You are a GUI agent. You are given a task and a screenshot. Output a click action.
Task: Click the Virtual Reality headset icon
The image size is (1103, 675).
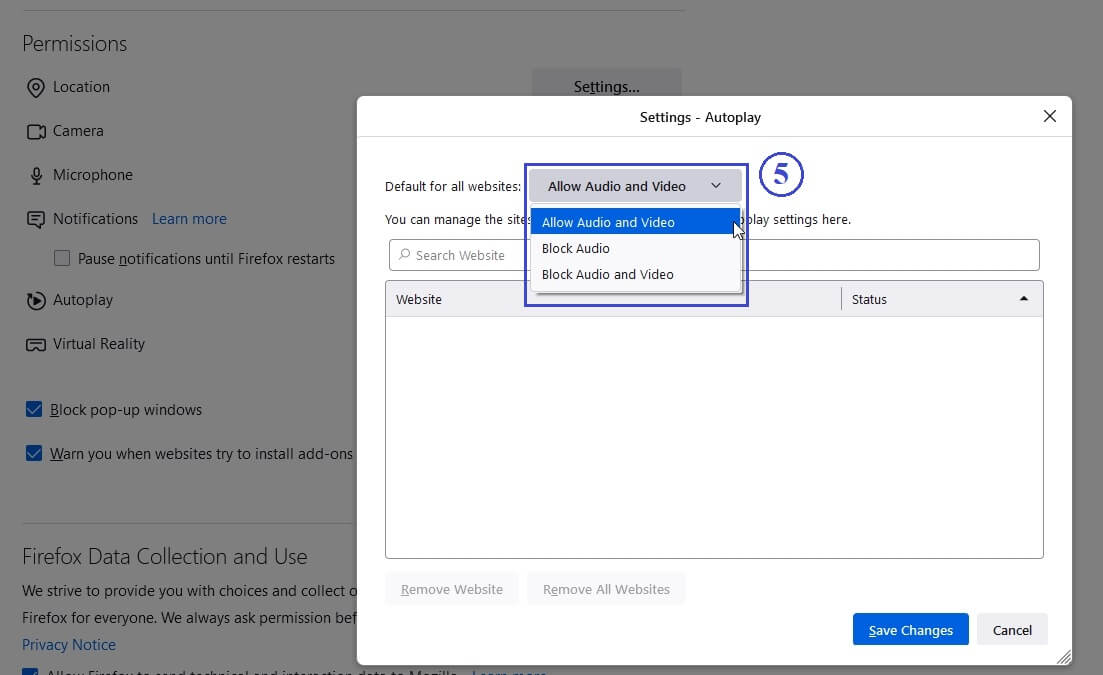[35, 345]
